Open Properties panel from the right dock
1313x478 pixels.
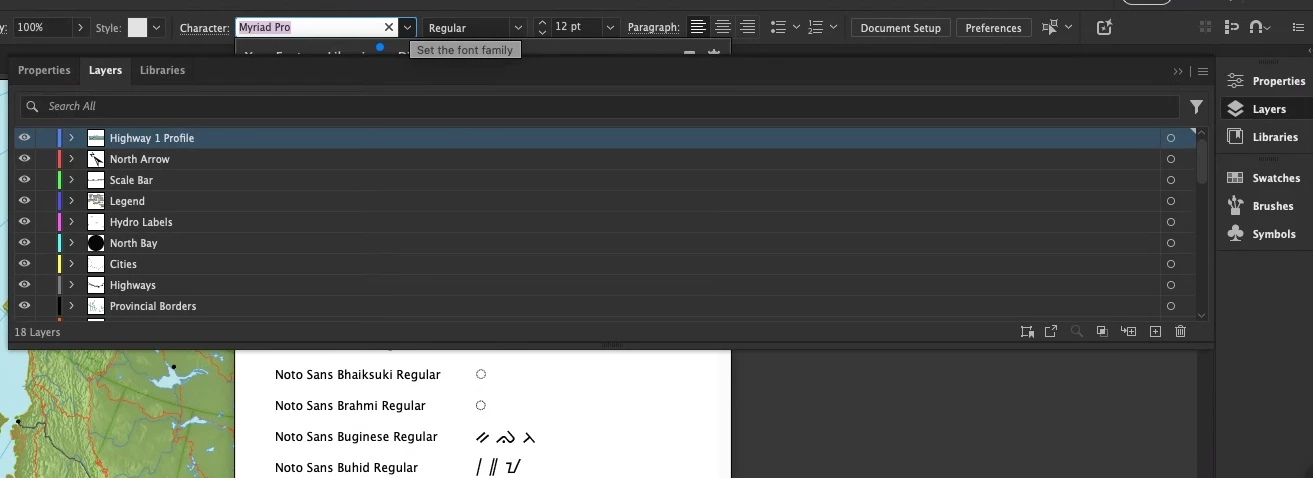(1265, 81)
